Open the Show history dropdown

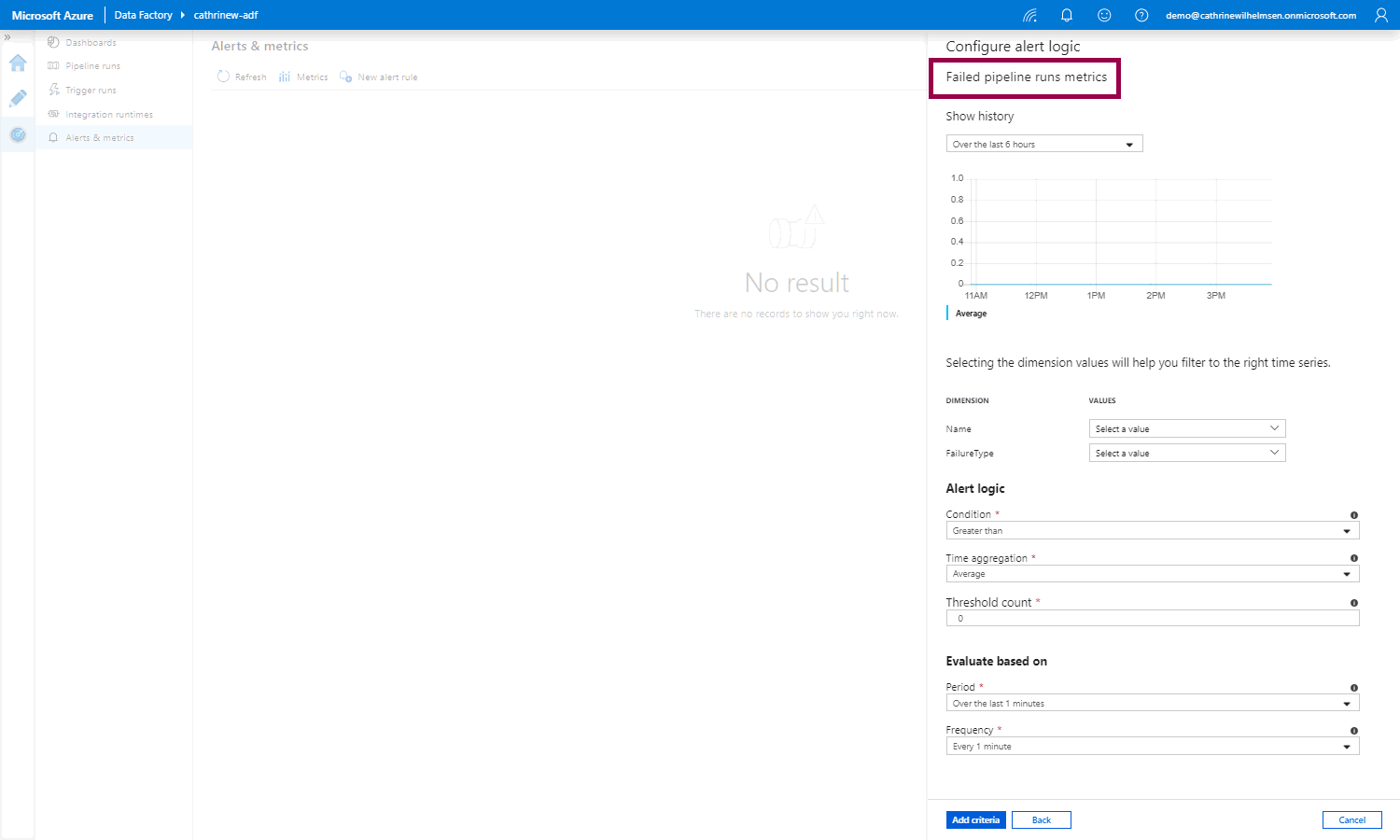(x=1043, y=144)
